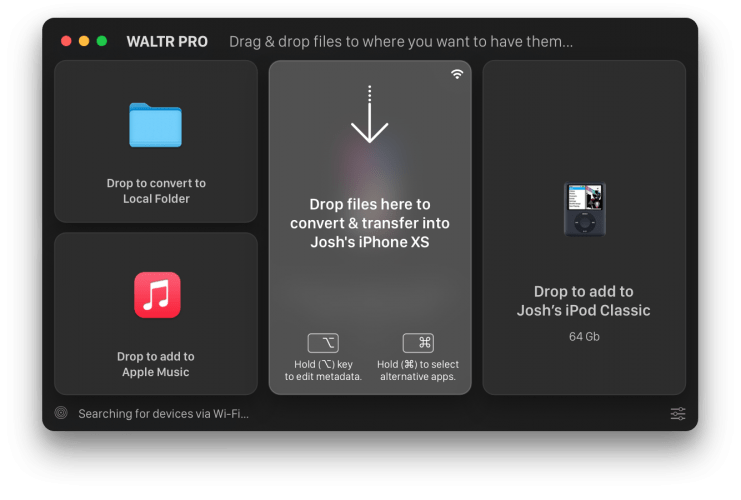Click 'Drop files here to convert & transfer' text
The width and height of the screenshot is (741, 500).
[x=370, y=223]
